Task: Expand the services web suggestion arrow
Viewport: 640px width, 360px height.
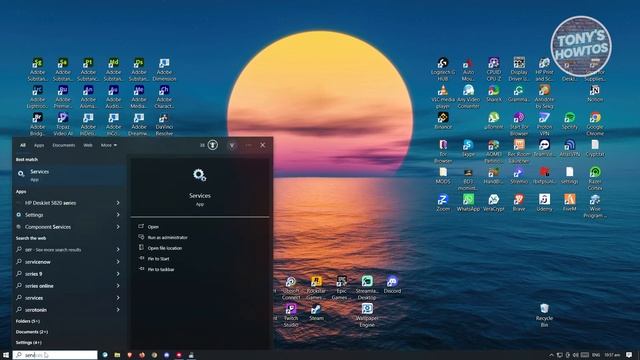Action: pyautogui.click(x=118, y=298)
